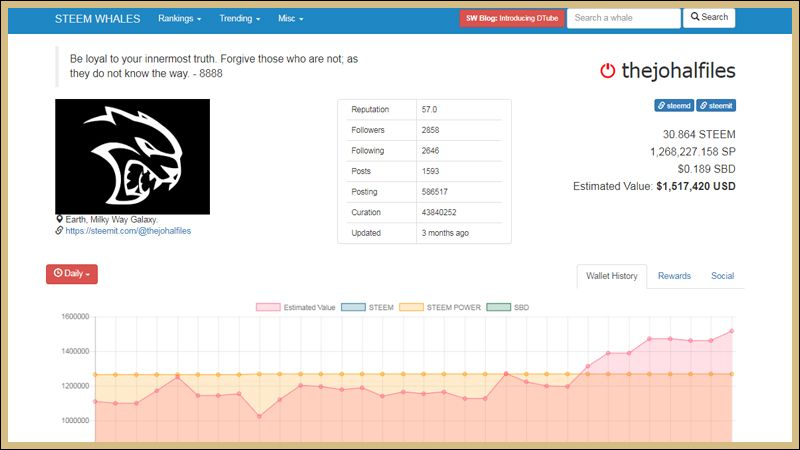Viewport: 800px width, 450px height.
Task: Click the location pin icon near Earth
Action: tap(59, 219)
